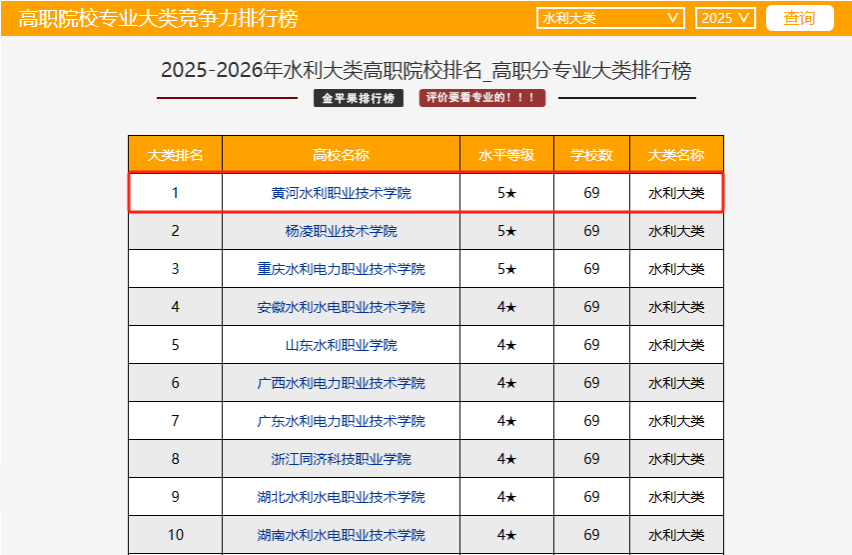852x555 pixels.
Task: Open 黄河水利职业技术学院 link
Action: (341, 193)
